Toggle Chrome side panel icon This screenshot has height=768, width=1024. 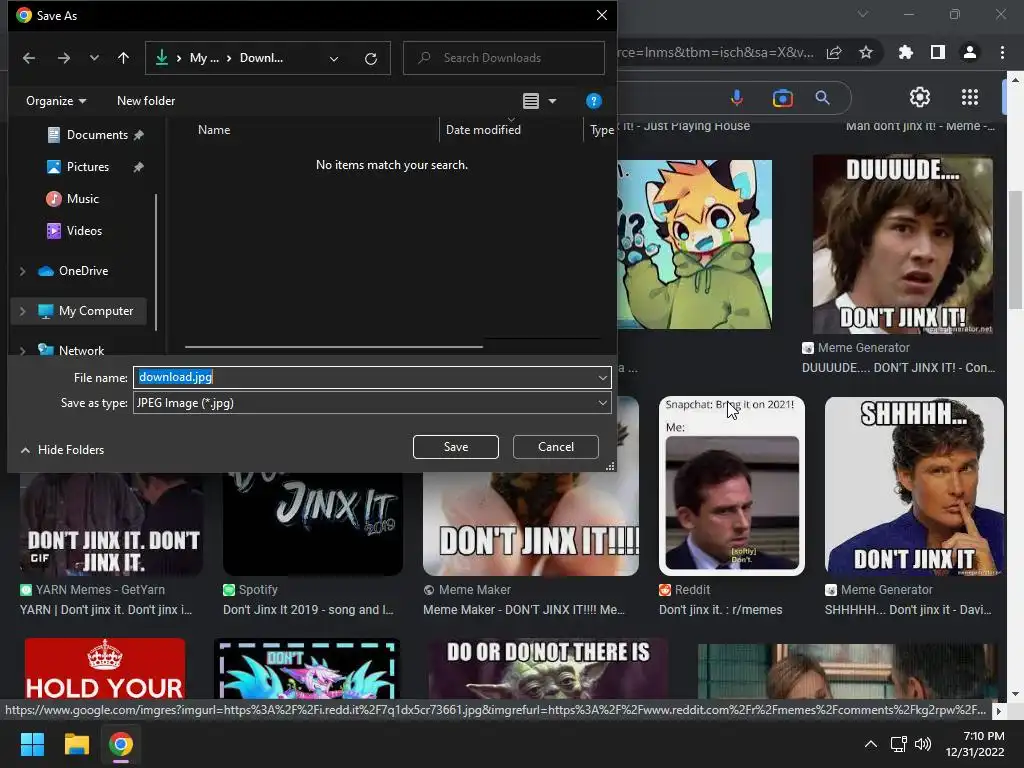tap(938, 52)
